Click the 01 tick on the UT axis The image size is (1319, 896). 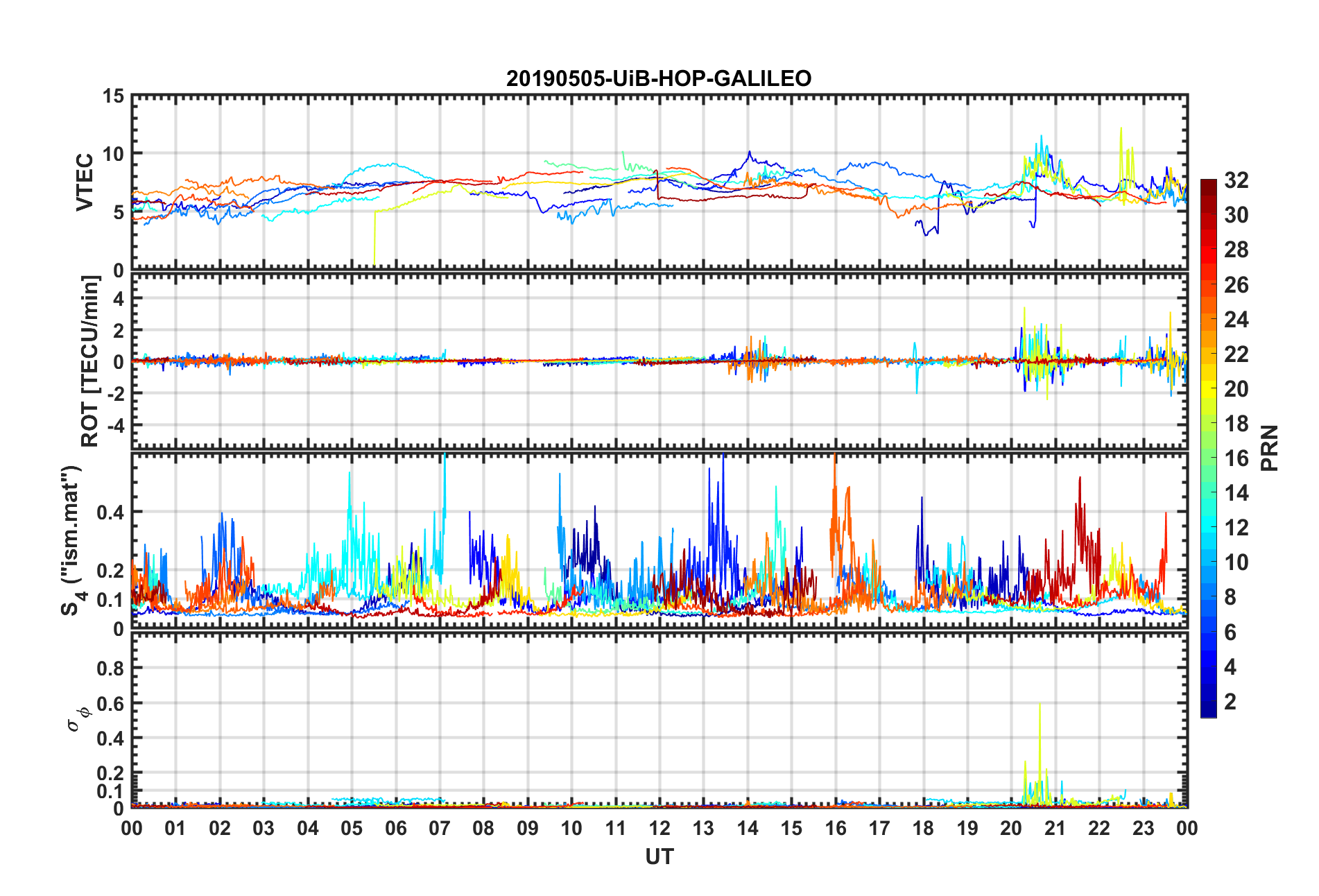point(175,828)
